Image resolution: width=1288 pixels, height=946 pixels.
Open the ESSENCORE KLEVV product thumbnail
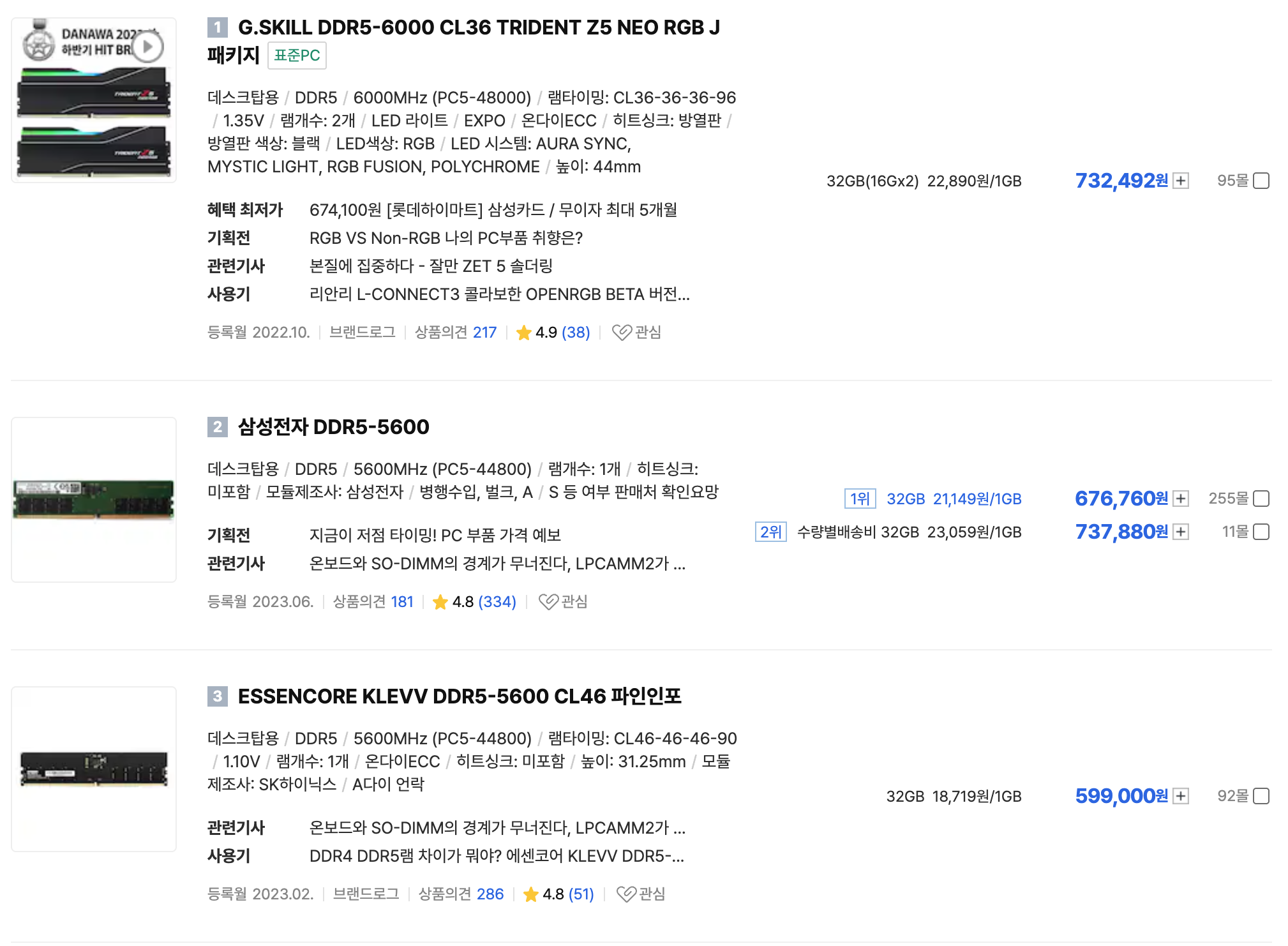coord(94,769)
